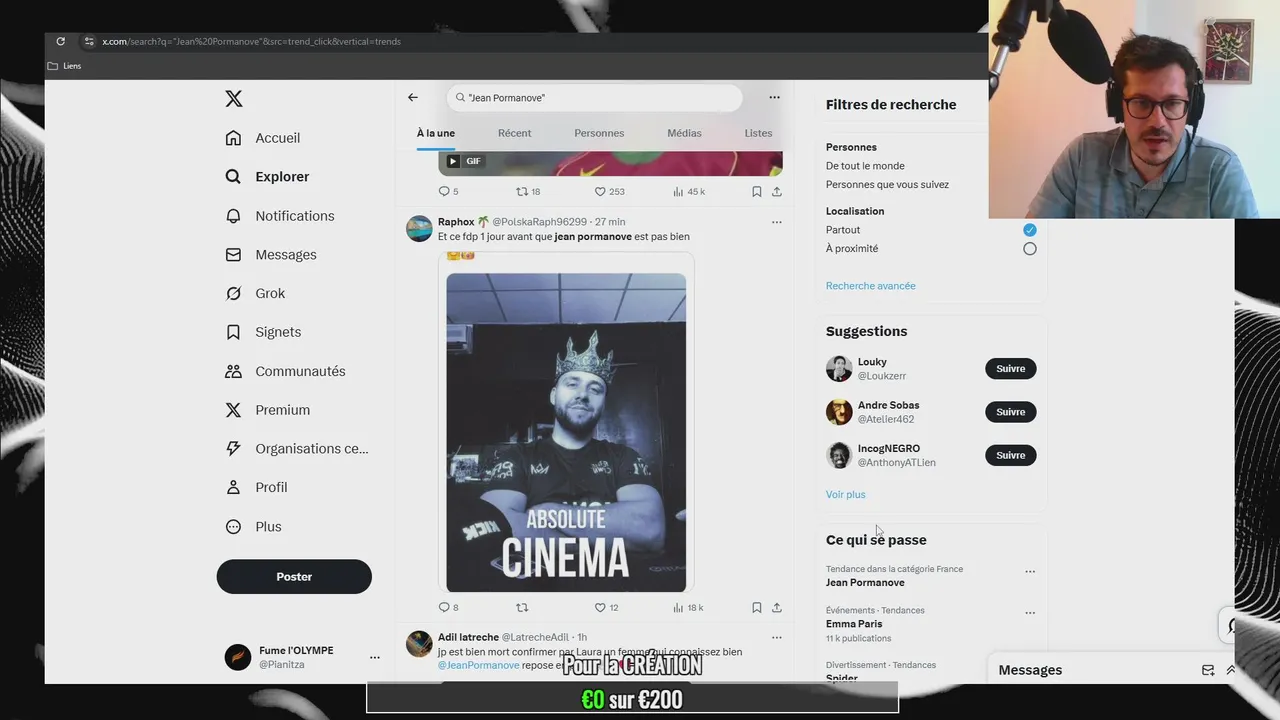Click the Organisations lightning icon

click(x=233, y=448)
